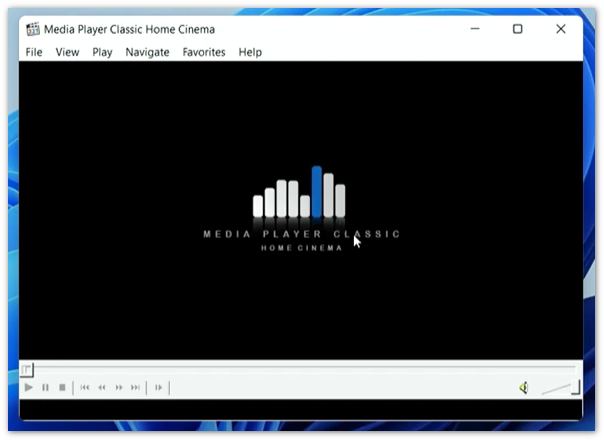Click the frame step button
Screen dimensions: 604x440
pyautogui.click(x=158, y=387)
